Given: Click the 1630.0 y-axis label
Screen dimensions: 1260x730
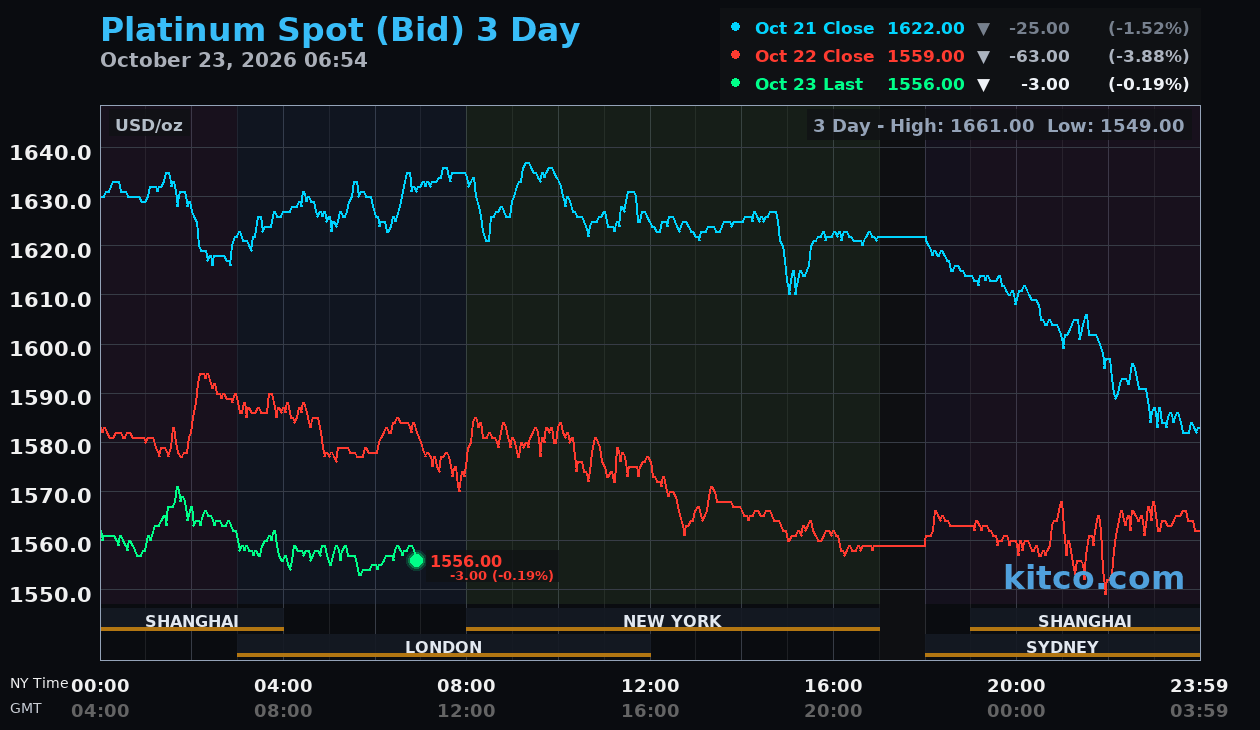Looking at the screenshot, I should point(50,201).
